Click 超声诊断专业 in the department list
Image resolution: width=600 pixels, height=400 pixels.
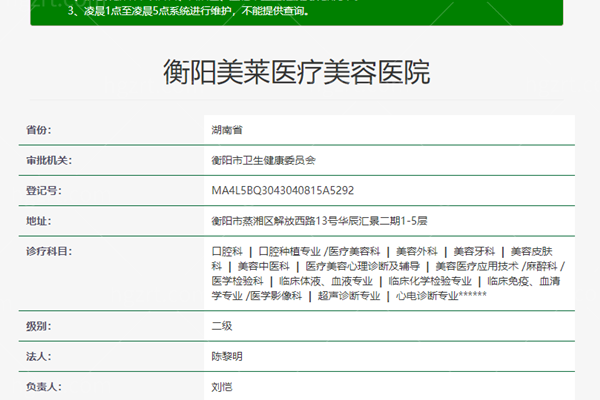(x=349, y=296)
